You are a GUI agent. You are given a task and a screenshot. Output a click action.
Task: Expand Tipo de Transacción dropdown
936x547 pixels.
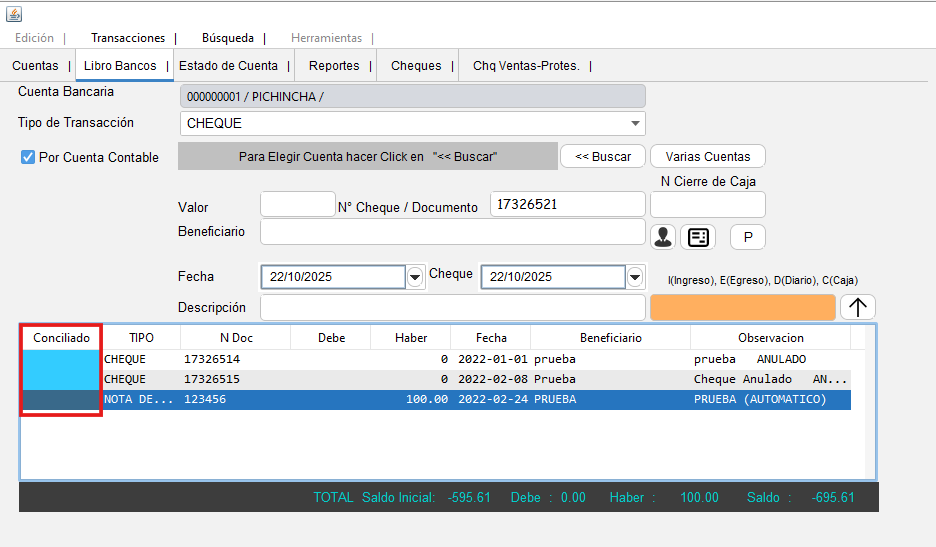coord(635,123)
